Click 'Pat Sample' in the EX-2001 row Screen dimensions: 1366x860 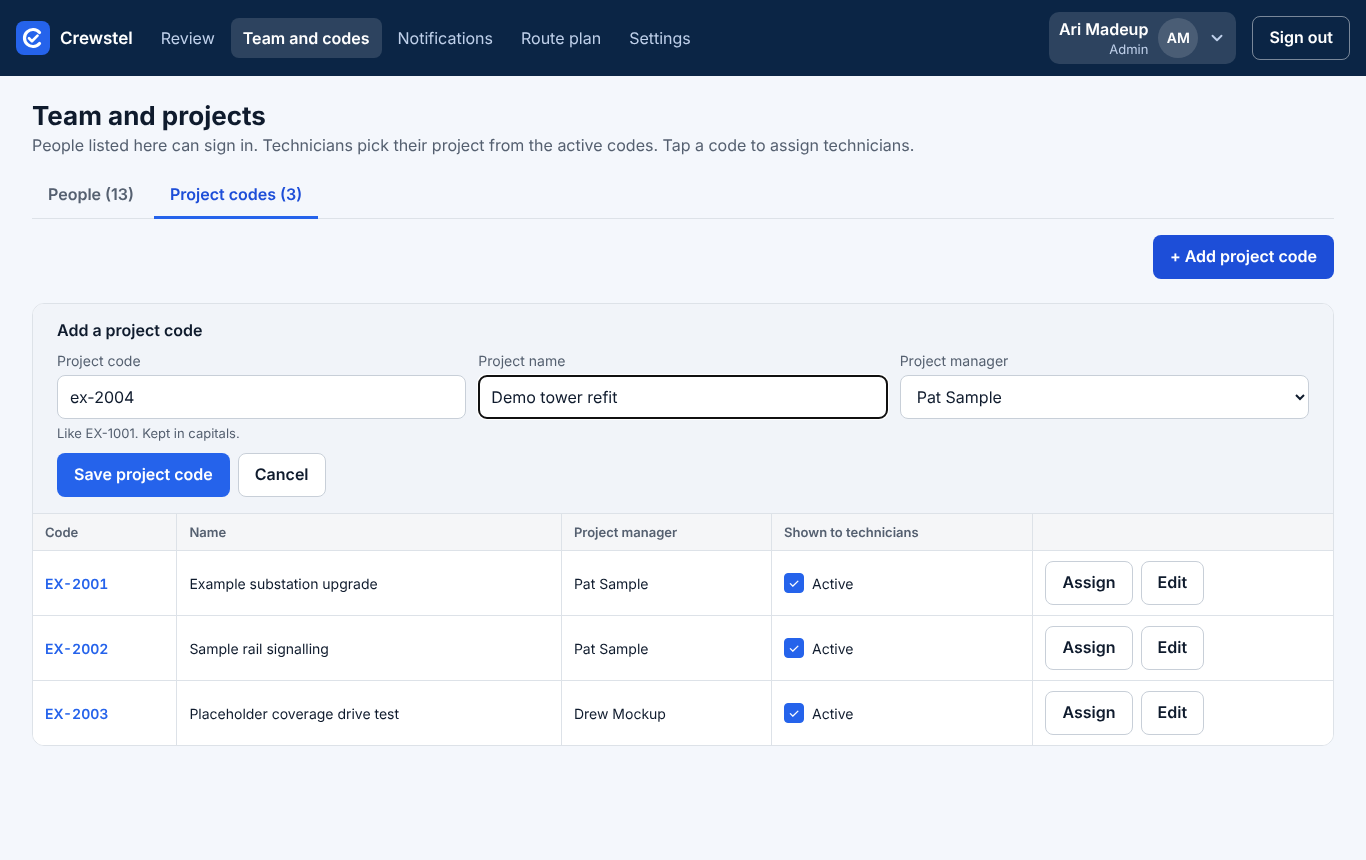(611, 584)
